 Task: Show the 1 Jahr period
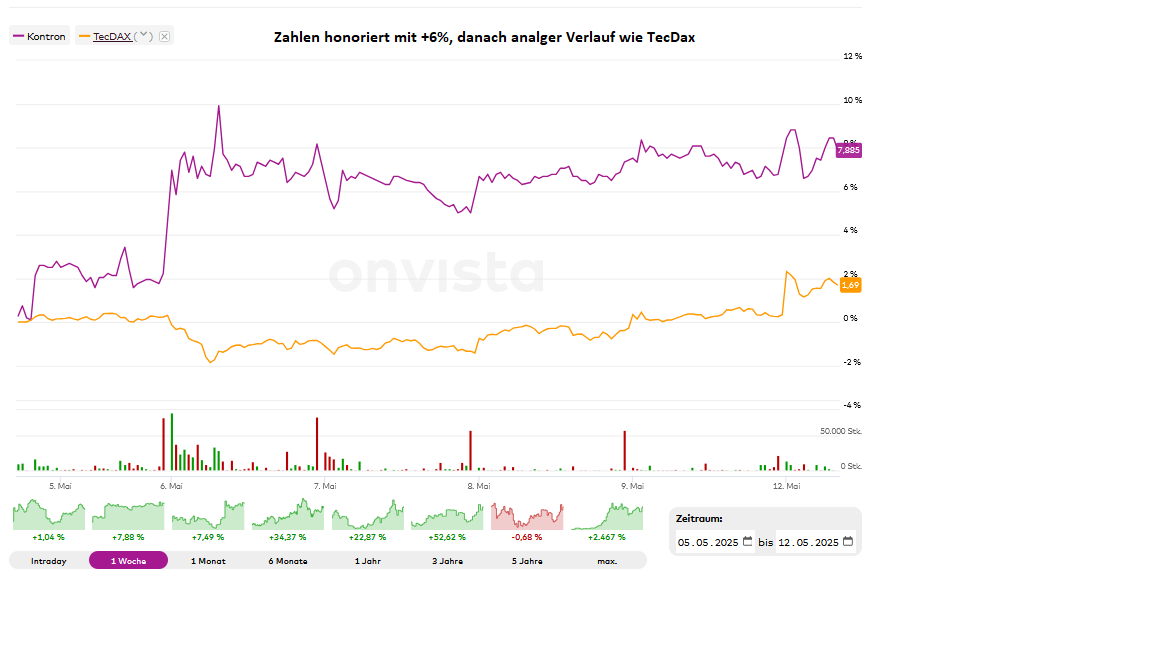(368, 561)
